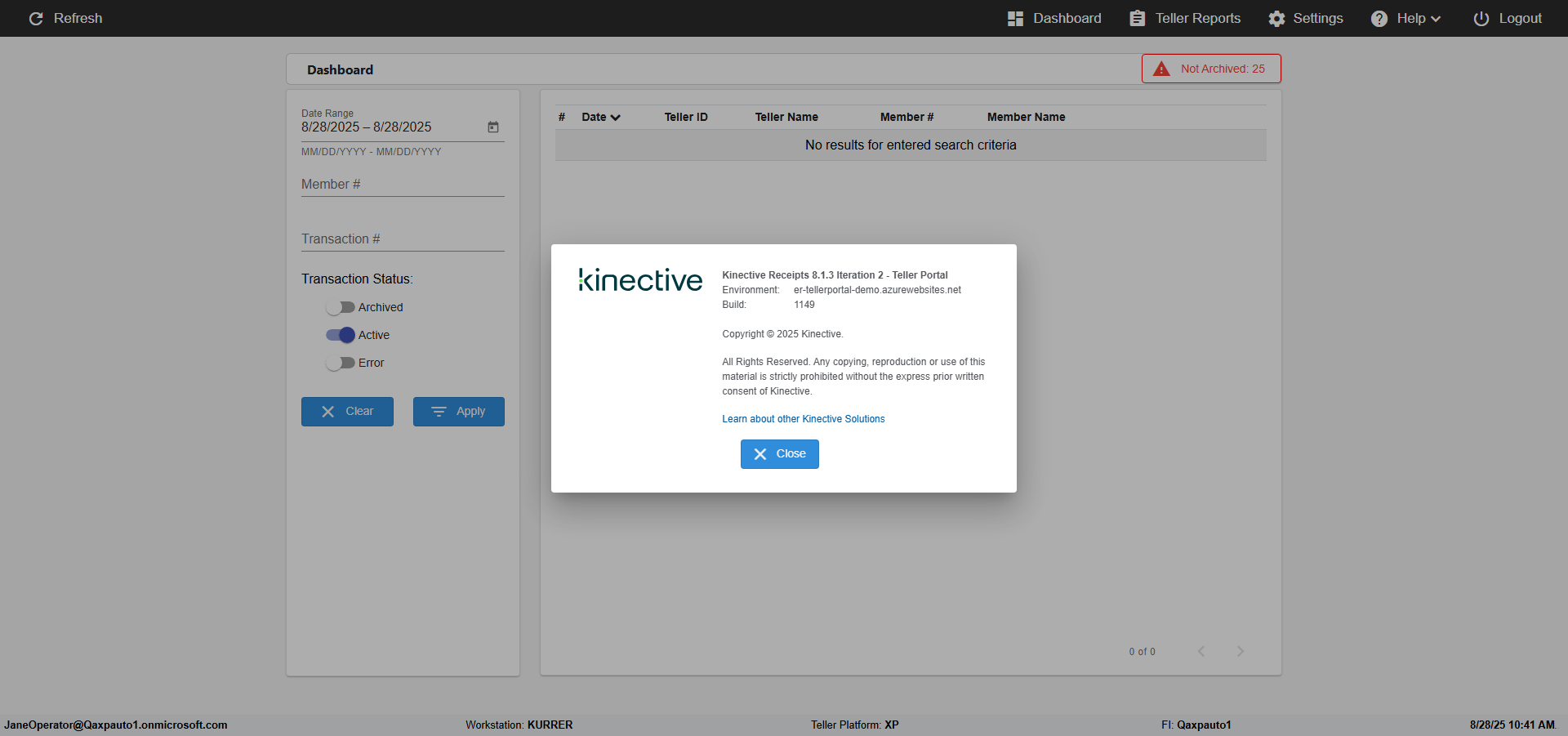The width and height of the screenshot is (1568, 736).
Task: Click the Refresh circular arrow icon
Action: tap(36, 19)
